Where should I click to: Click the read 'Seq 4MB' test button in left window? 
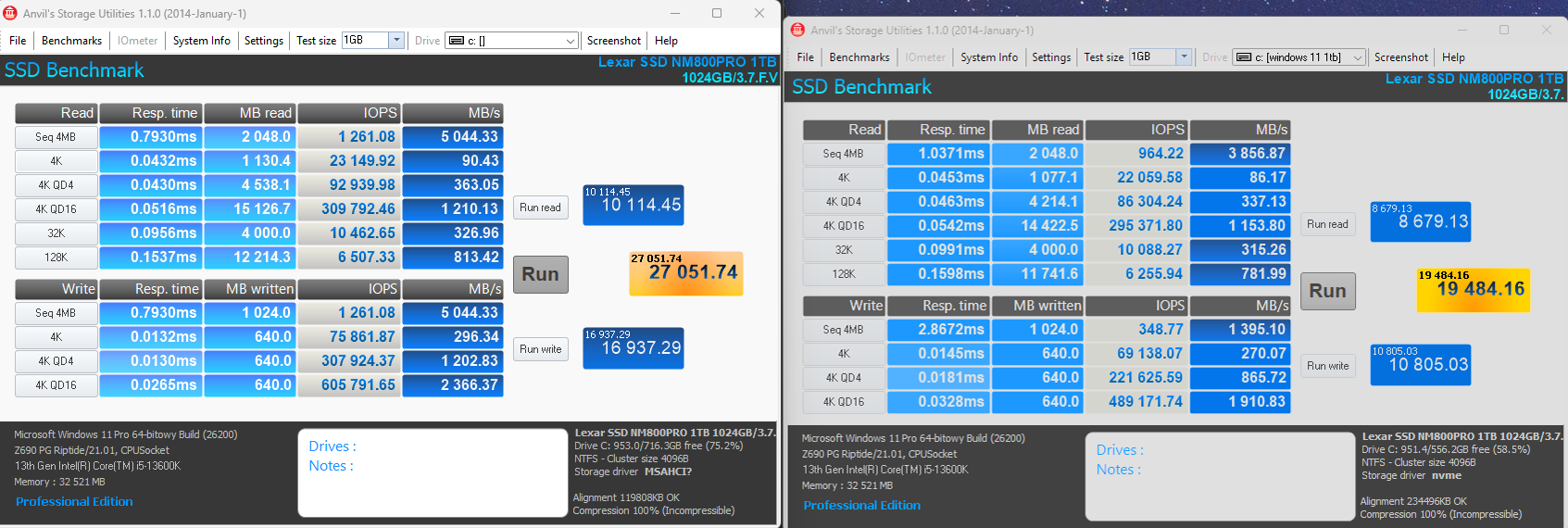point(56,137)
